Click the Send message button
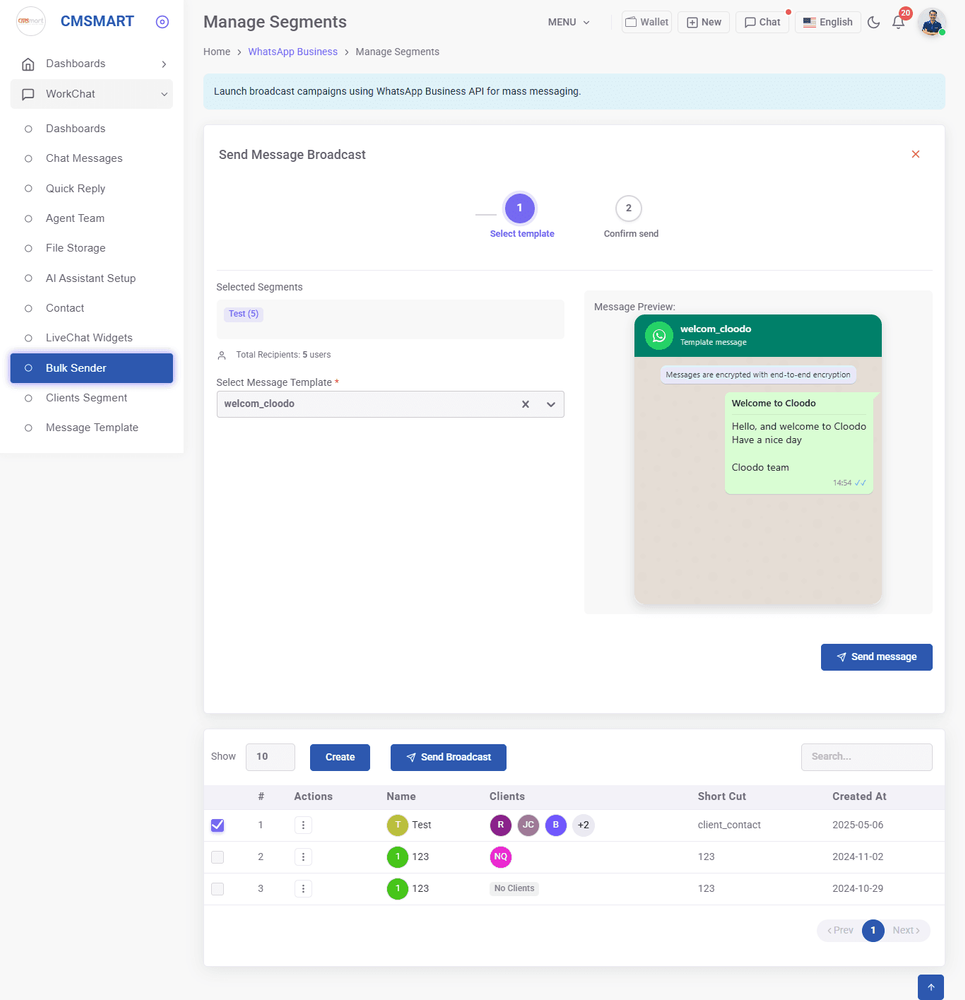The image size is (965, 1000). [x=876, y=657]
